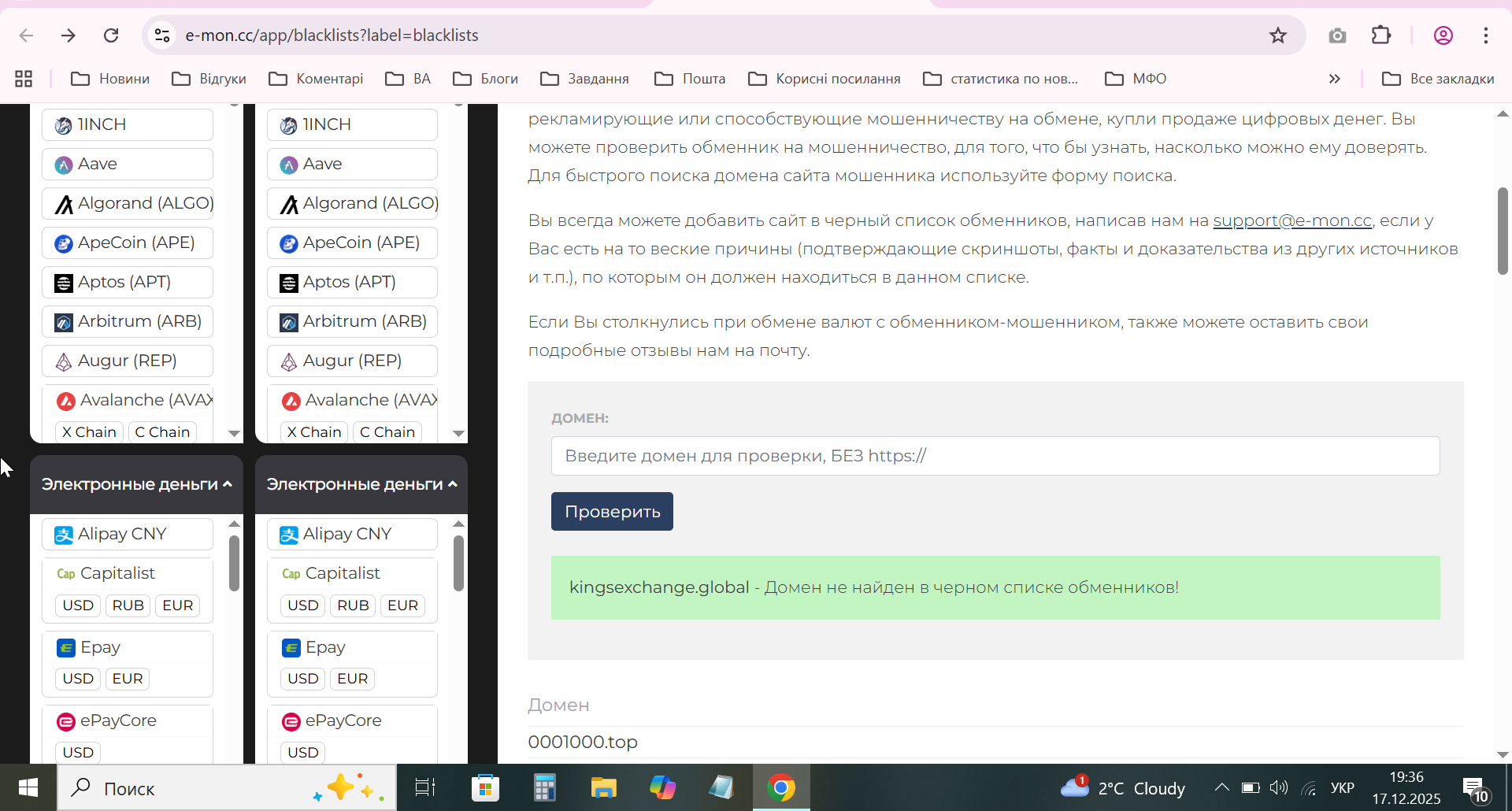Select Aptos (APT) in the left list
This screenshot has width=1512, height=811.
click(128, 282)
